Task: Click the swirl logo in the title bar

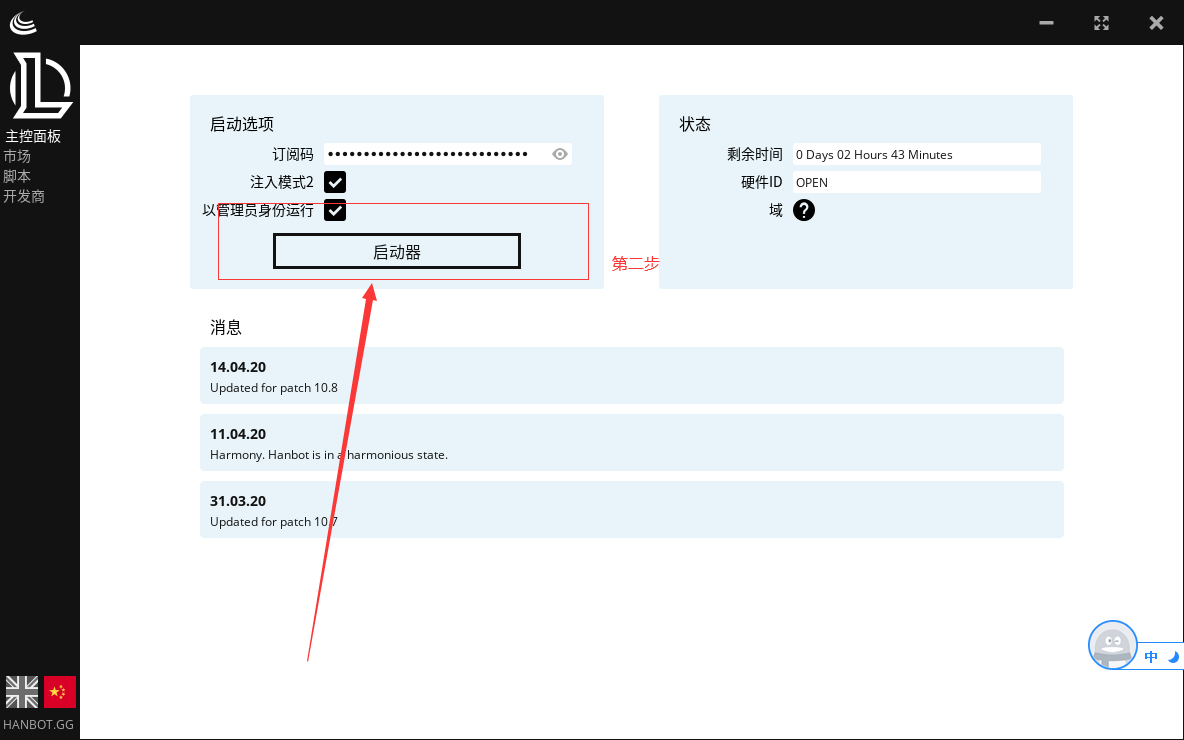Action: point(23,23)
